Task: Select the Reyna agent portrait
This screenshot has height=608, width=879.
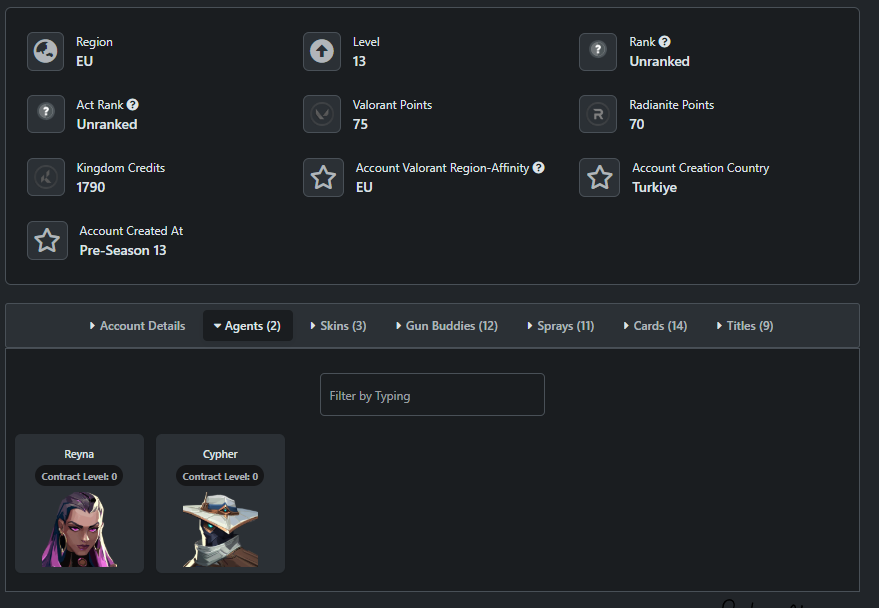Action: coord(79,530)
